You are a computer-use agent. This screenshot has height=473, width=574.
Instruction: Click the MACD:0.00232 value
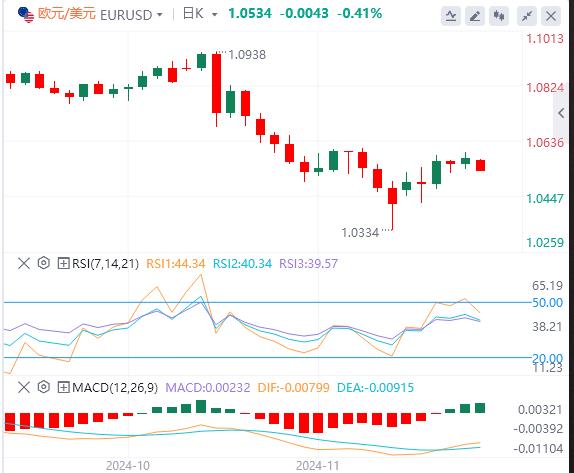208,387
